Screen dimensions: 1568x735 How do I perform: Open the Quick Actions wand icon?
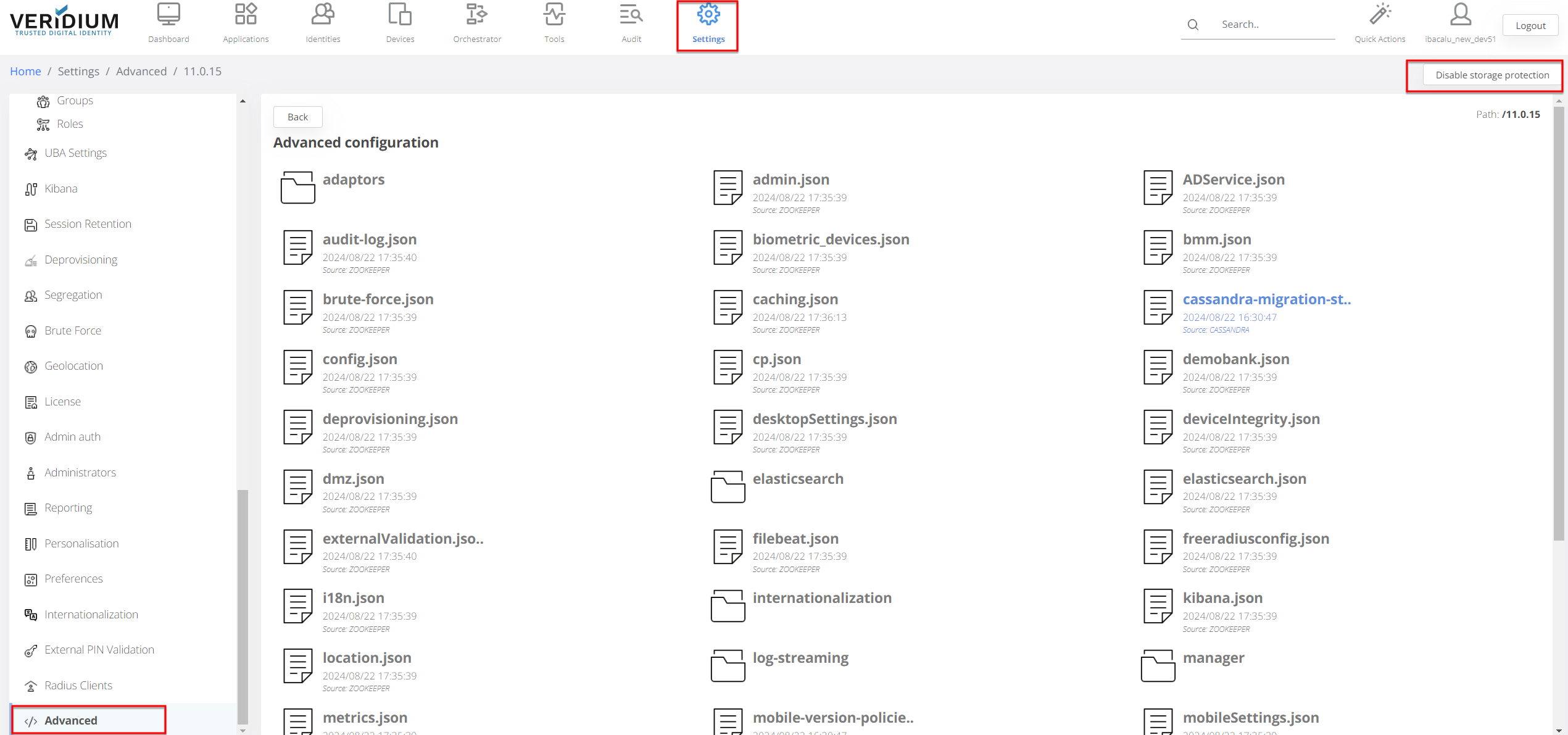1380,15
